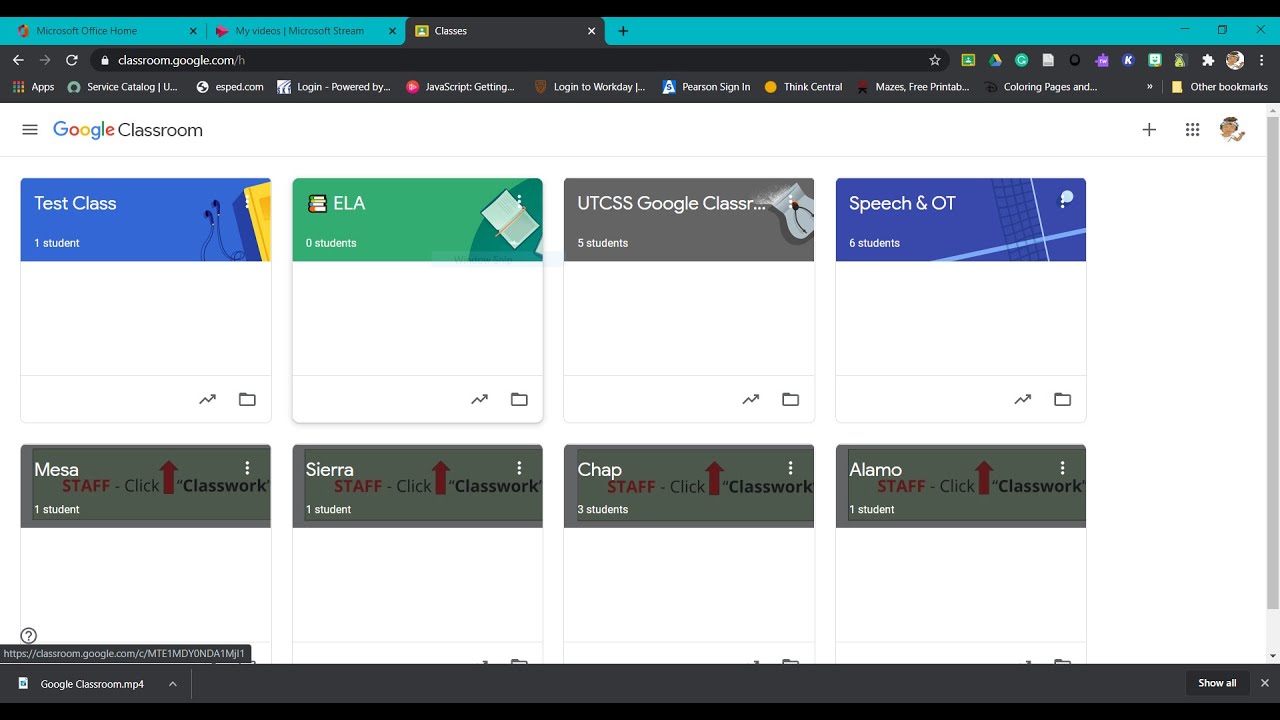Expand options arrow for Google Classroom.mp4 download
This screenshot has width=1280, height=720.
point(172,684)
